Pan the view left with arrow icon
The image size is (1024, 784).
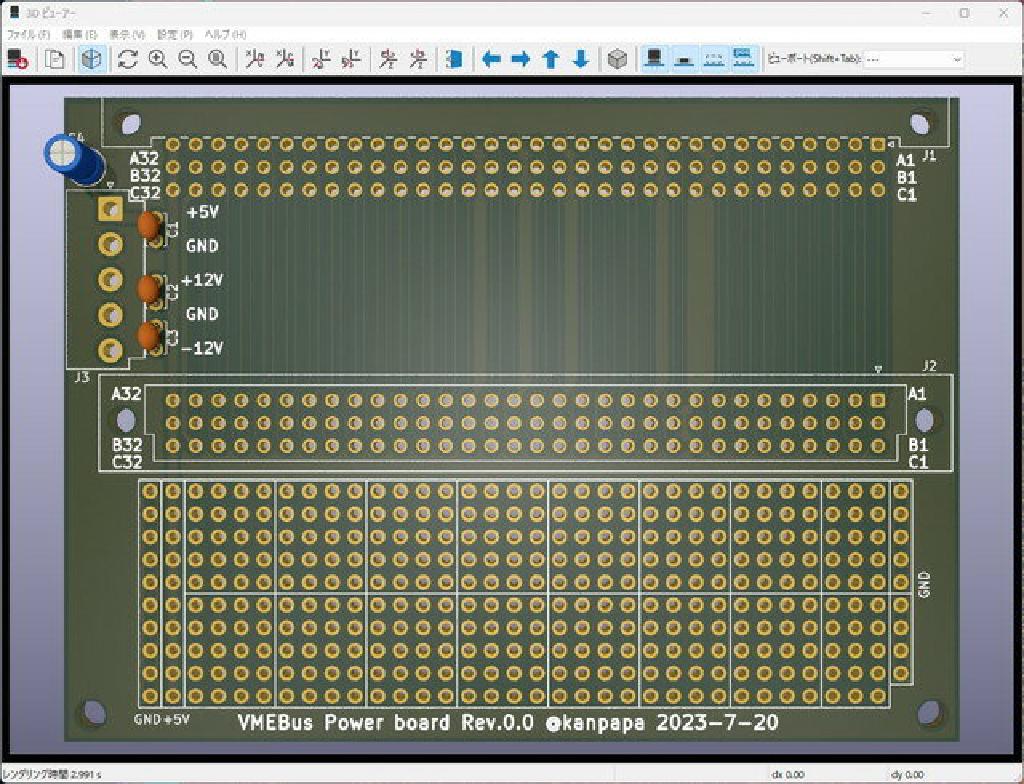[x=490, y=58]
